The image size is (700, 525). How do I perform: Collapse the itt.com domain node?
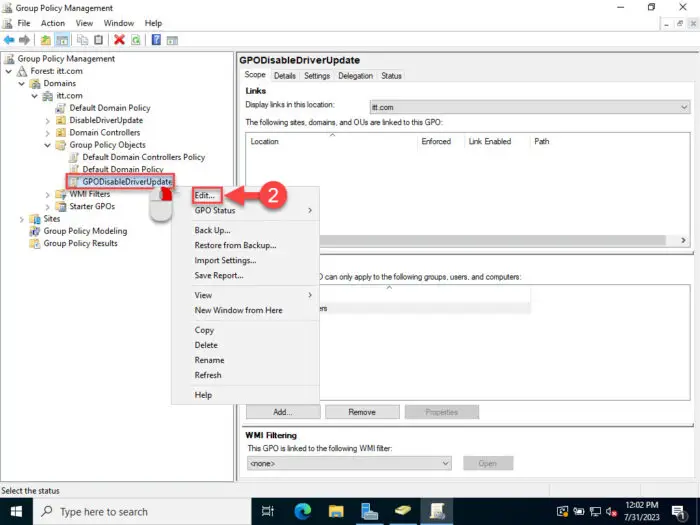[34, 96]
